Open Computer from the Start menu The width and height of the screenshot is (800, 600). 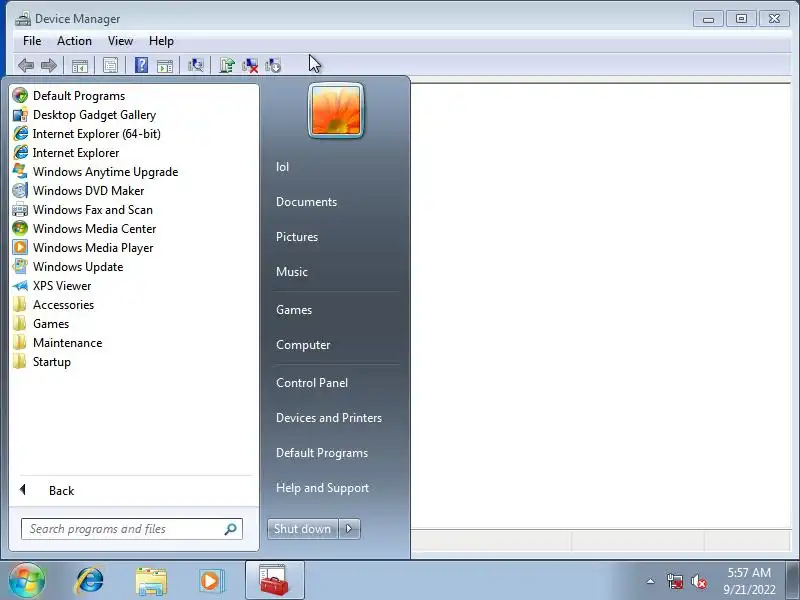click(303, 345)
